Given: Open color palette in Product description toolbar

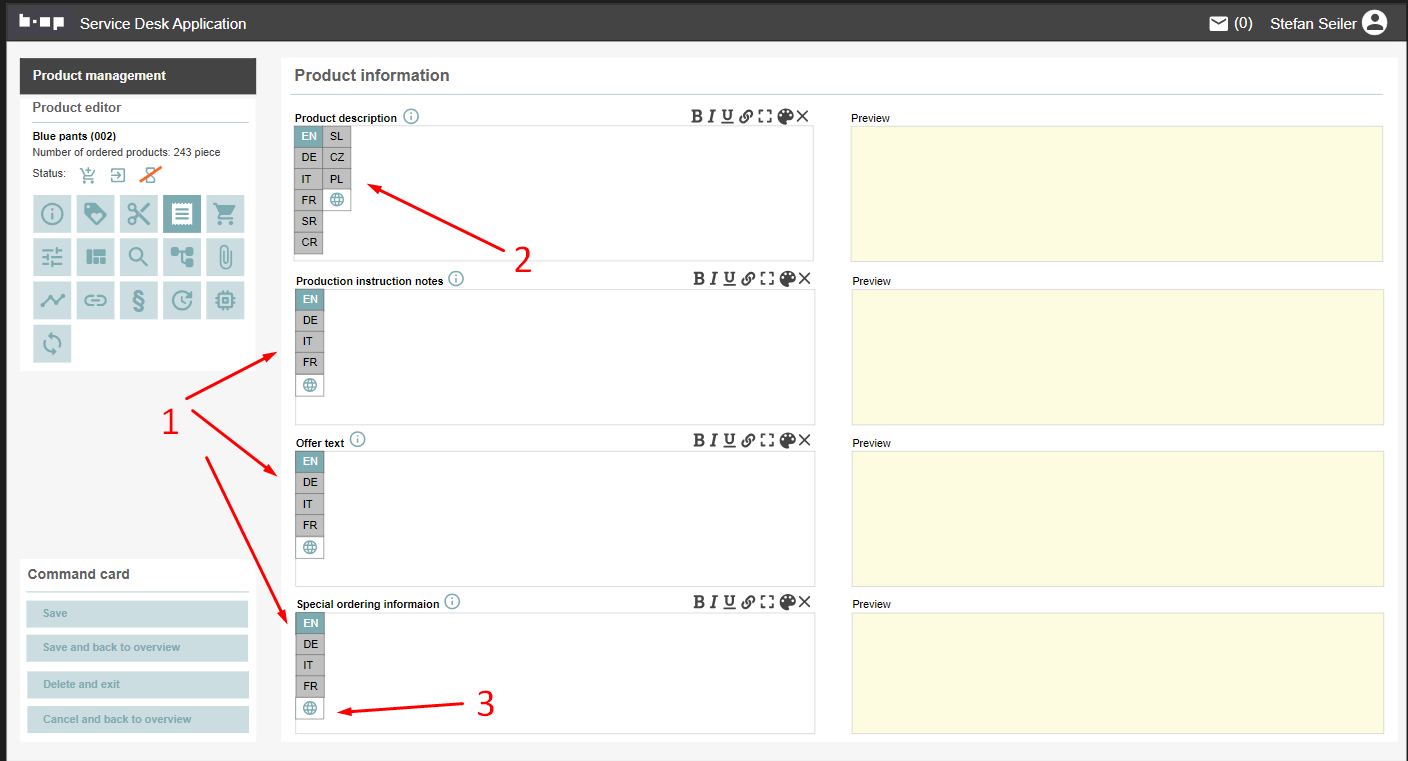Looking at the screenshot, I should [785, 116].
